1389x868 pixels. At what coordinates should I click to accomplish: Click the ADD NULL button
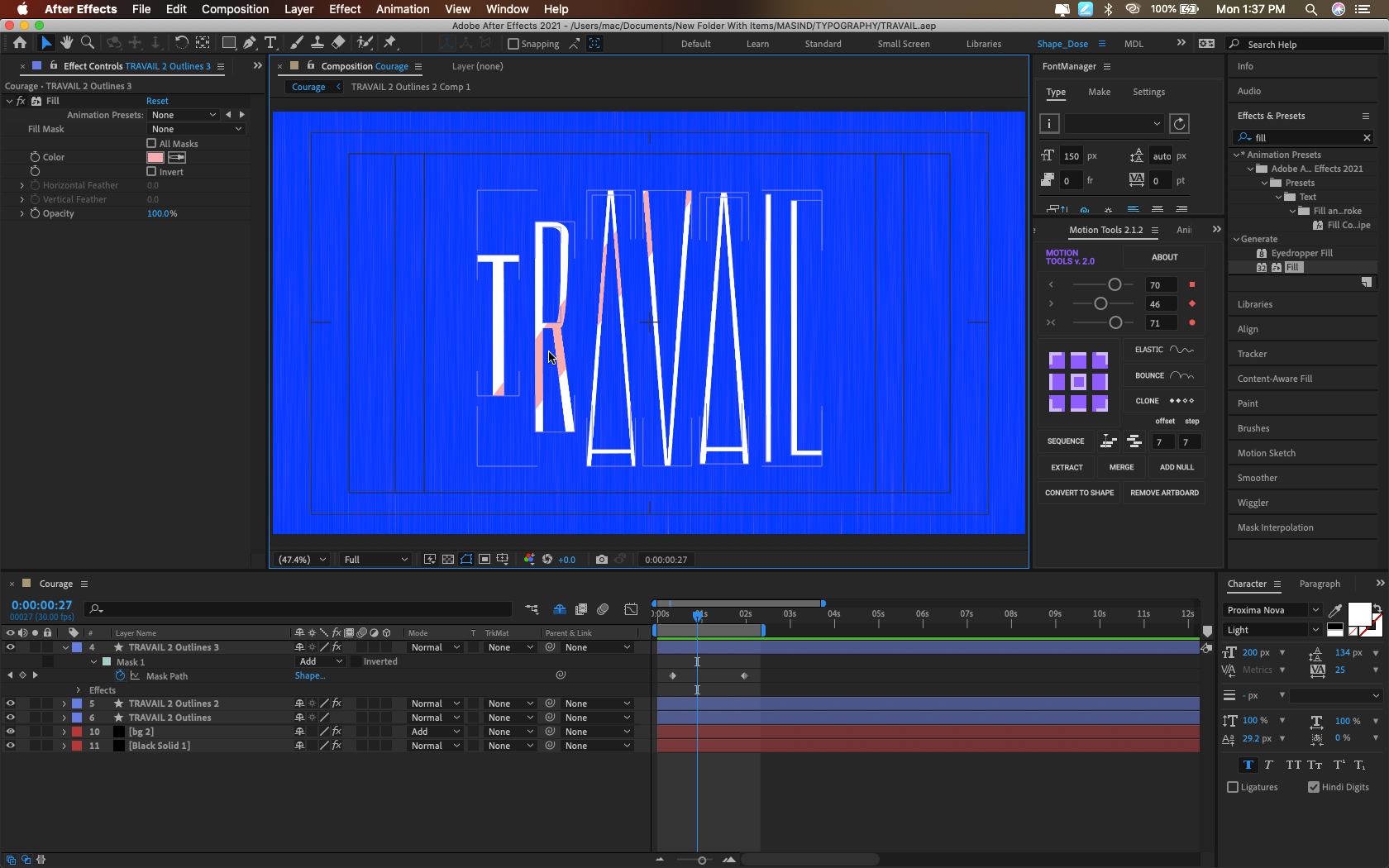pyautogui.click(x=1177, y=467)
